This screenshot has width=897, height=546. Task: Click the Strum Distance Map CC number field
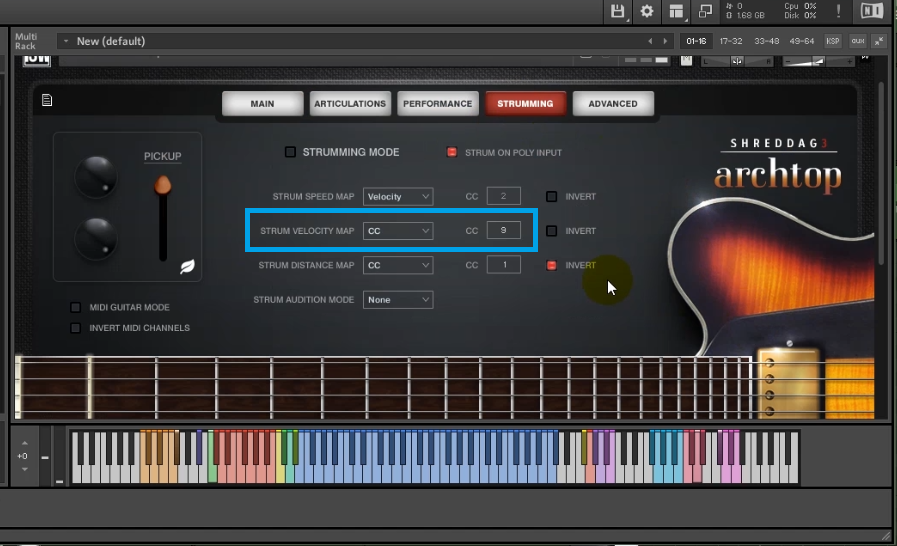503,264
